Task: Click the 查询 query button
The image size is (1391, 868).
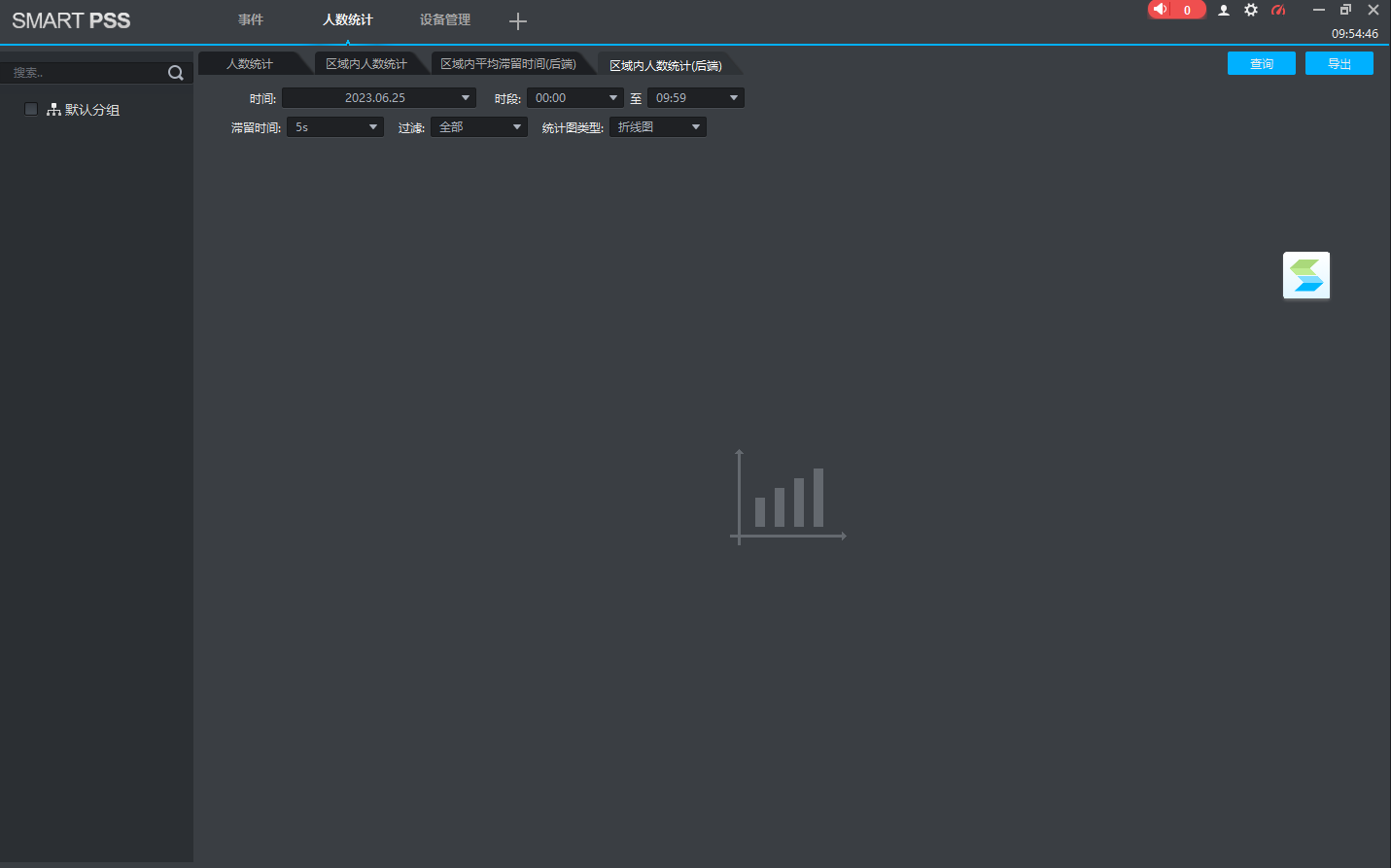Action: click(1261, 64)
